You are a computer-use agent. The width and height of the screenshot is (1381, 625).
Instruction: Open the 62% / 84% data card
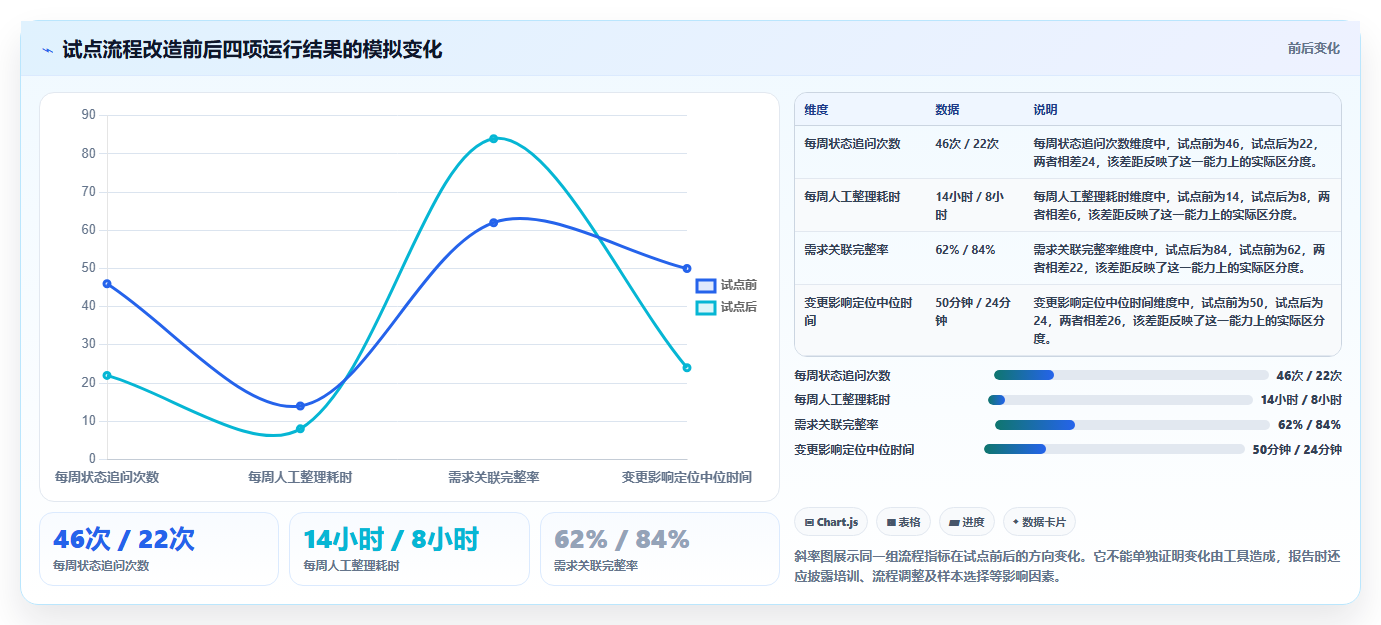tap(660, 549)
